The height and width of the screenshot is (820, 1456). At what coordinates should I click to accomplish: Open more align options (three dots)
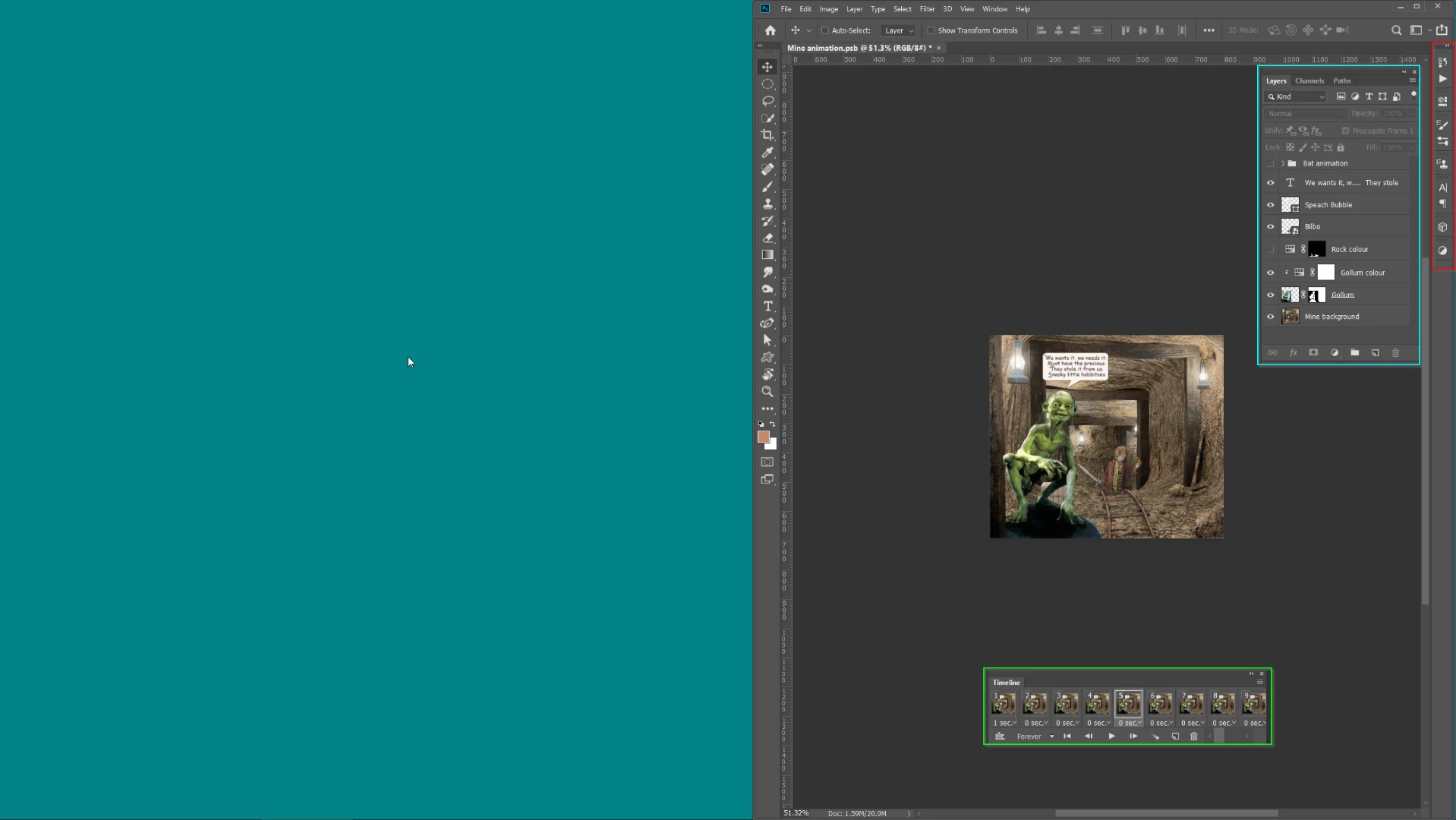click(x=1209, y=30)
